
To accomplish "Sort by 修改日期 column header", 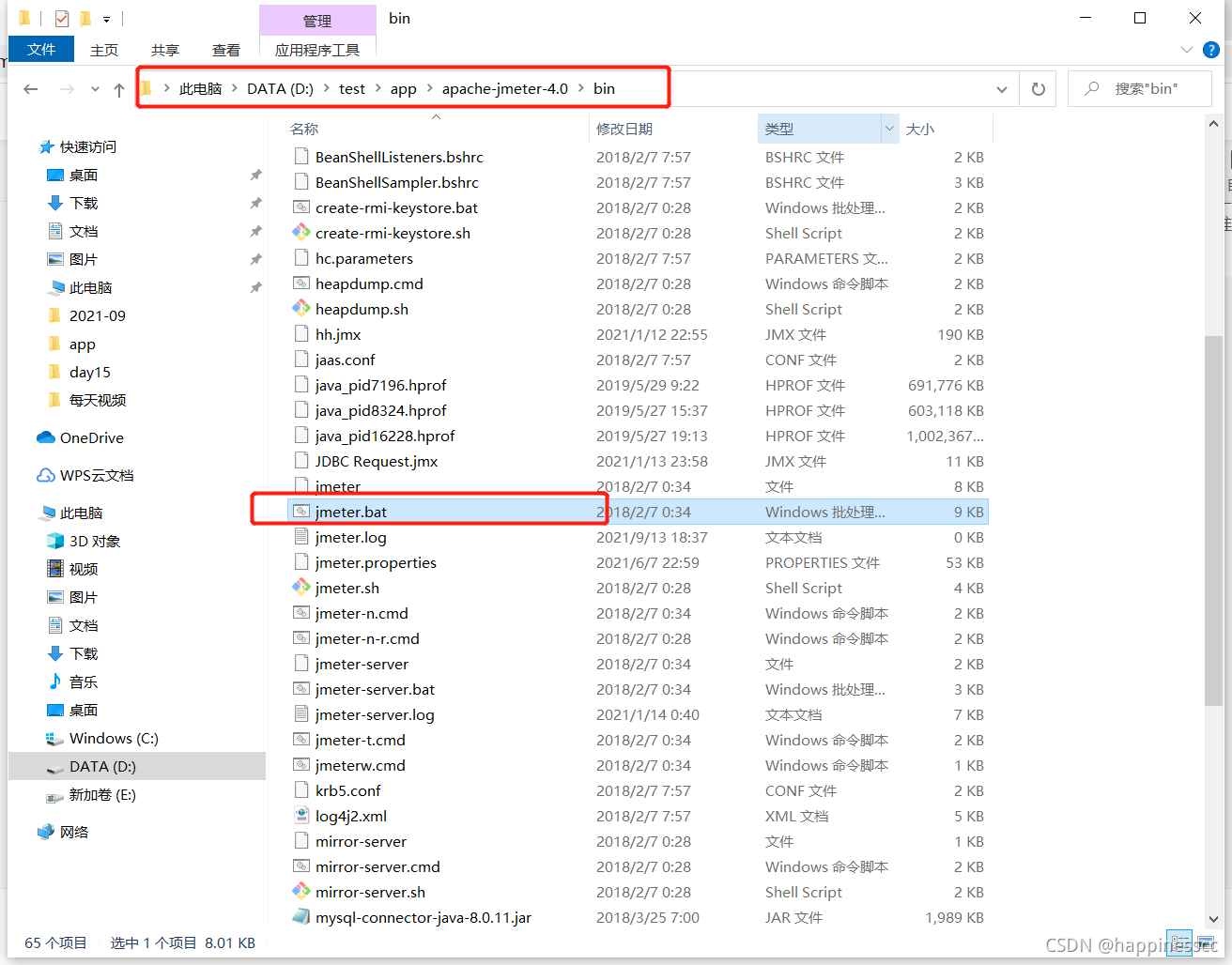I will [x=624, y=129].
